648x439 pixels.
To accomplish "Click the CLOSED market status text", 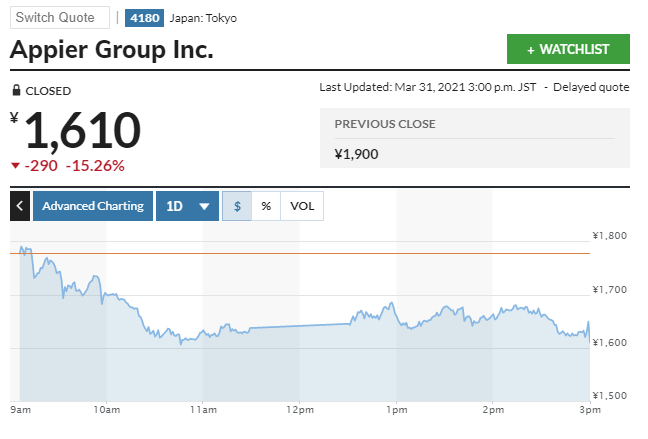I will (x=48, y=91).
